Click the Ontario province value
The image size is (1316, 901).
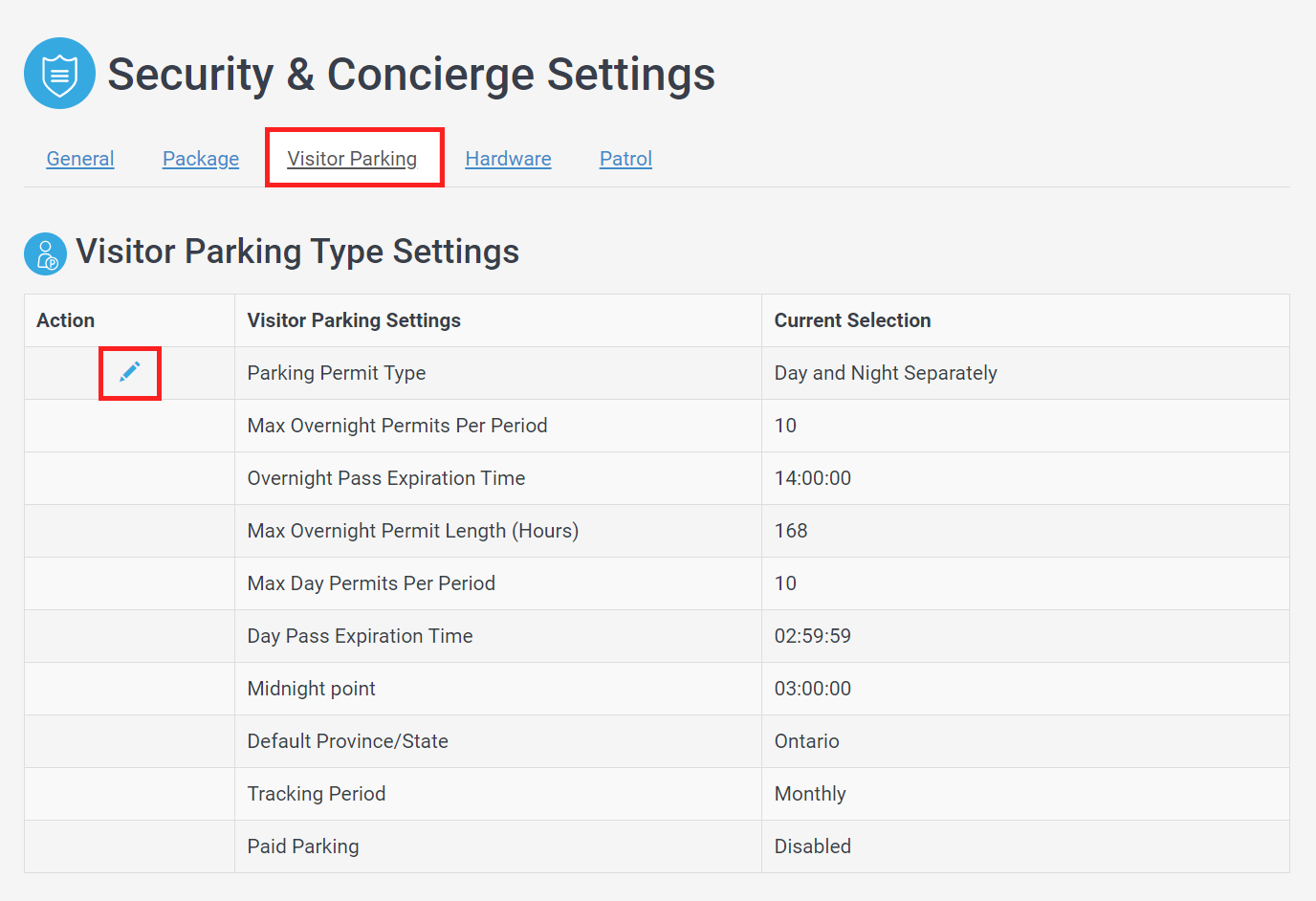(x=806, y=741)
